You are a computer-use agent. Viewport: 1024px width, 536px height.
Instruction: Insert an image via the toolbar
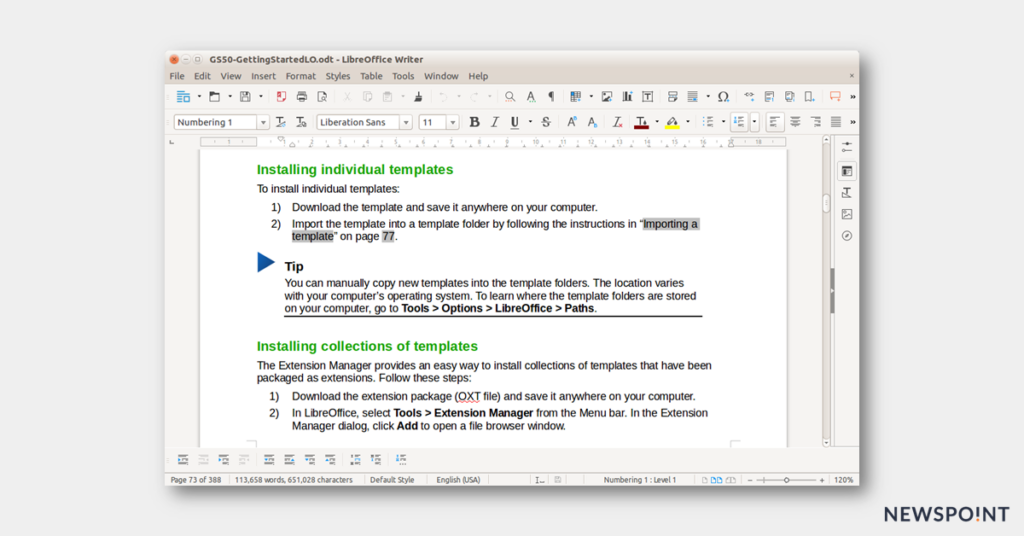tap(607, 97)
